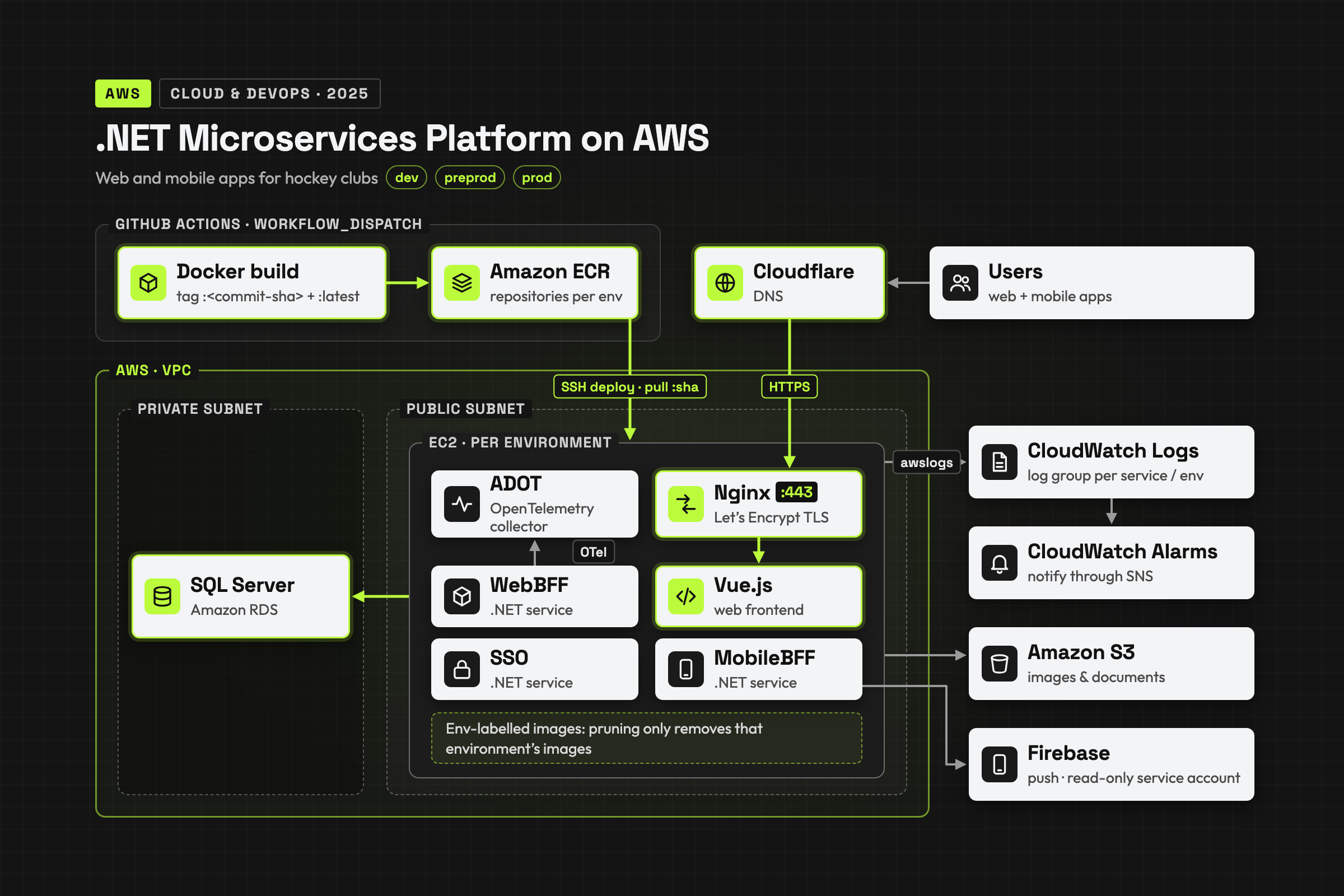The height and width of the screenshot is (896, 1344).
Task: Click the CloudWatch Logs document icon
Action: (x=1000, y=461)
